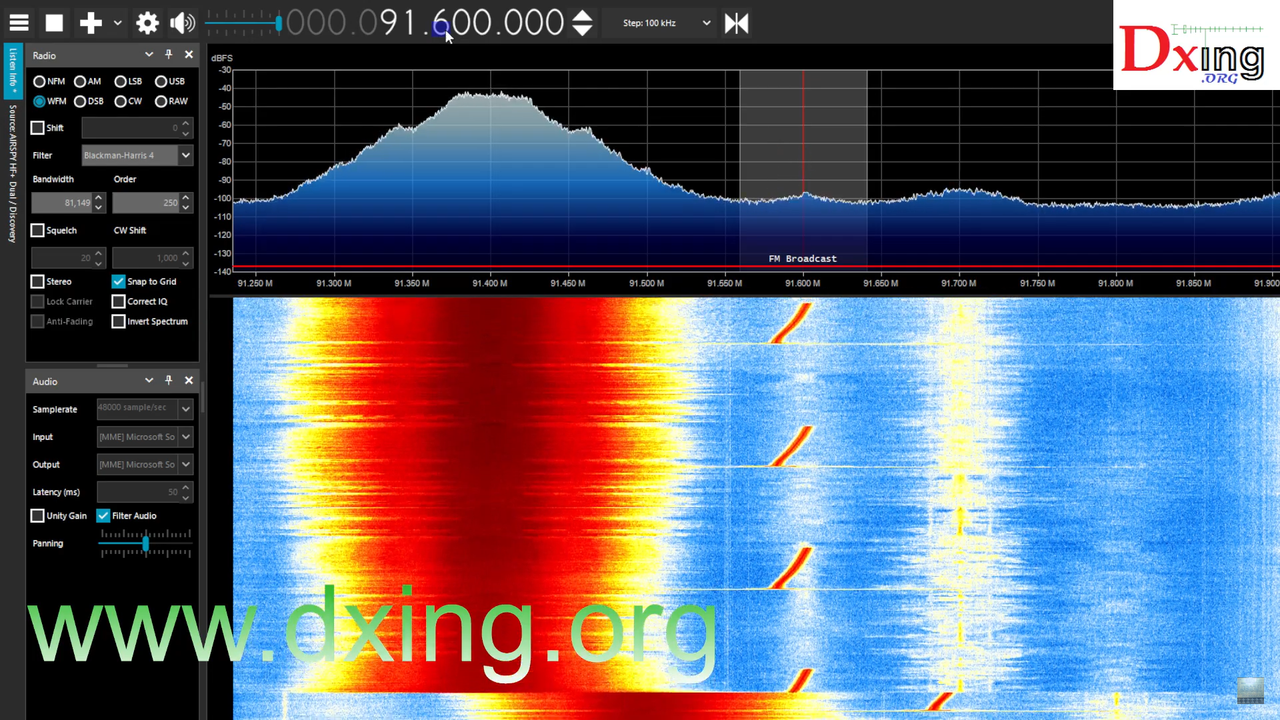This screenshot has width=1280, height=720.
Task: Pin the Radio panel
Action: pos(169,55)
